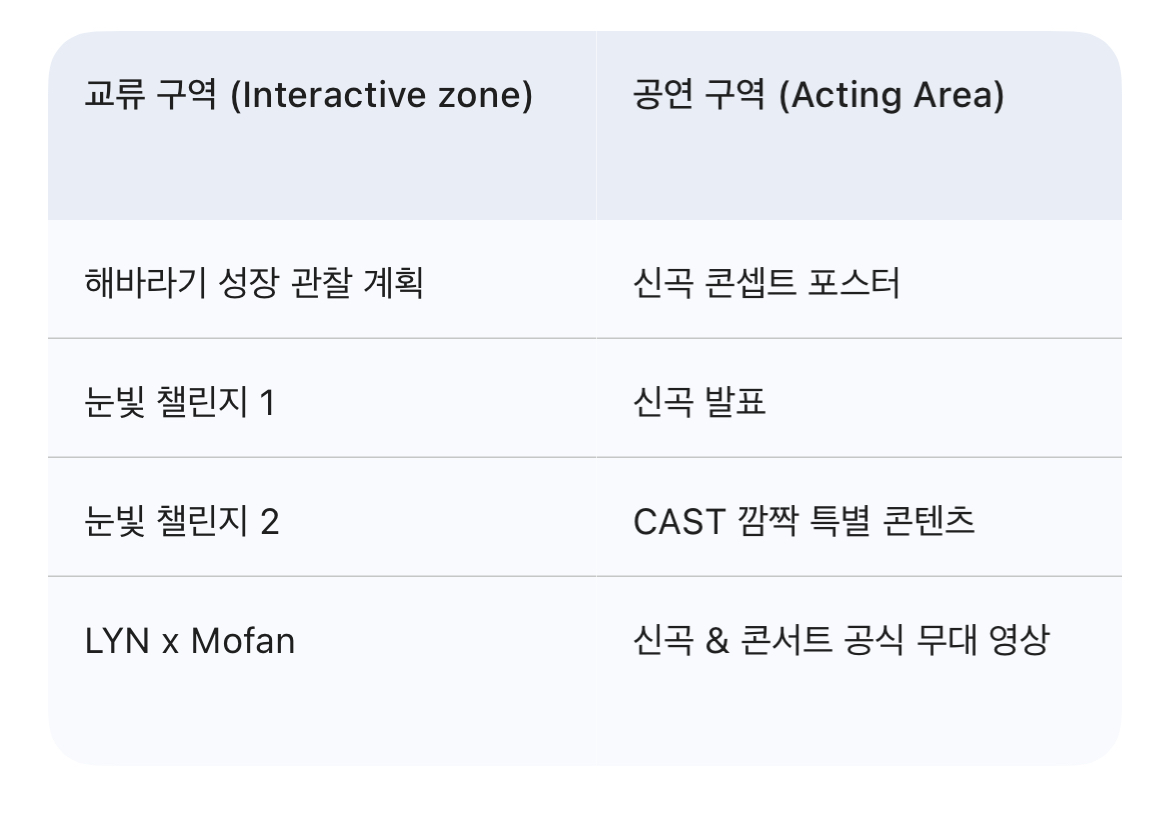The width and height of the screenshot is (1170, 830).
Task: Click the "공연 구역 (Acting Area)" column header
Action: pos(818,96)
